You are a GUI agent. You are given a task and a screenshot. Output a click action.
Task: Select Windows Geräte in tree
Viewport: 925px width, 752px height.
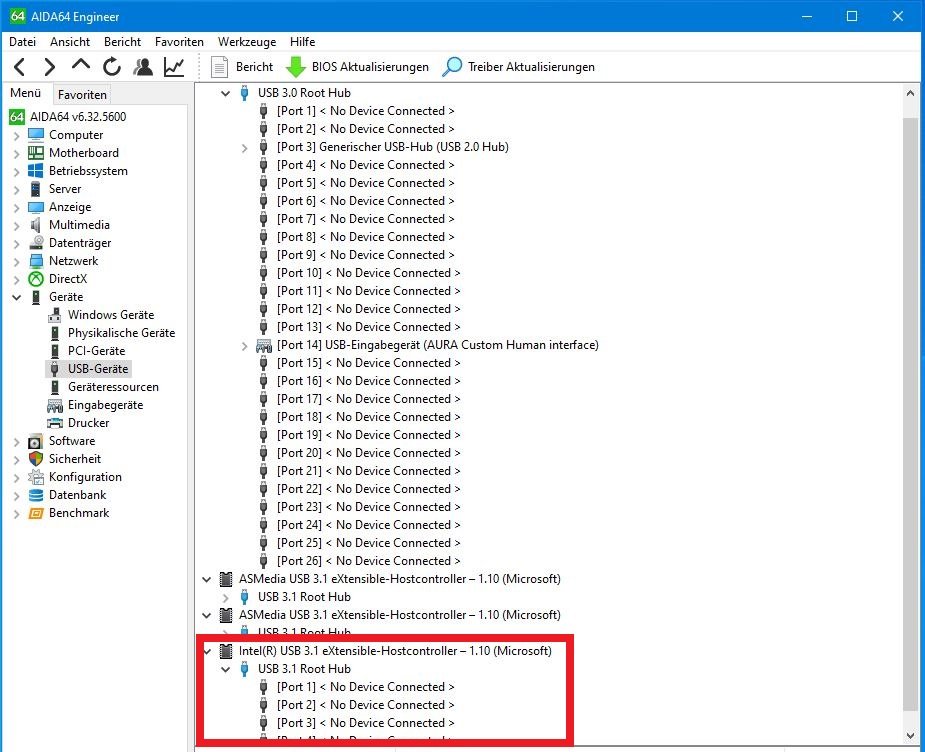coord(111,315)
